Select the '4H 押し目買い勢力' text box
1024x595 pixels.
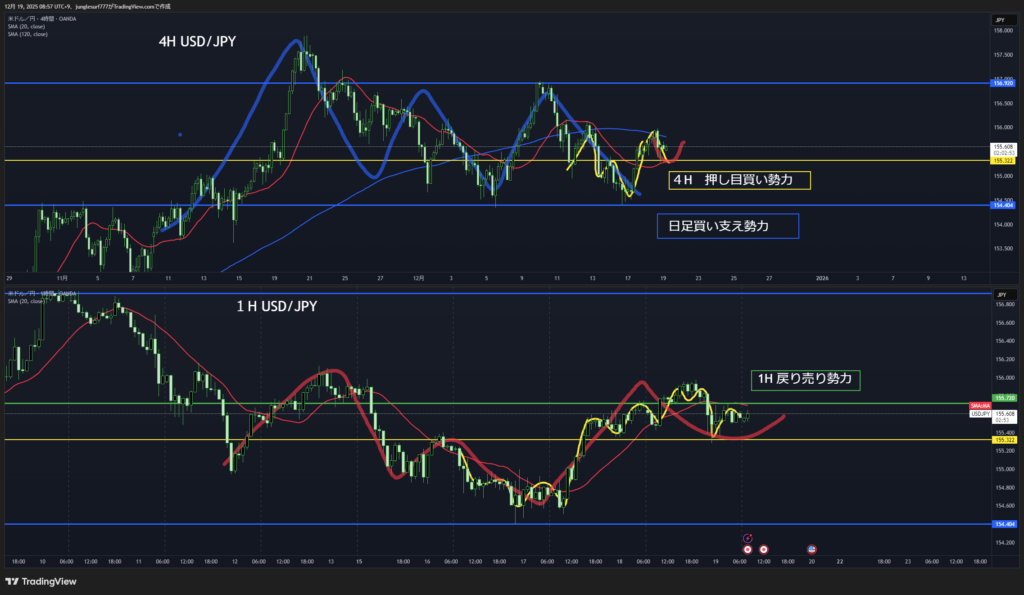click(x=739, y=181)
